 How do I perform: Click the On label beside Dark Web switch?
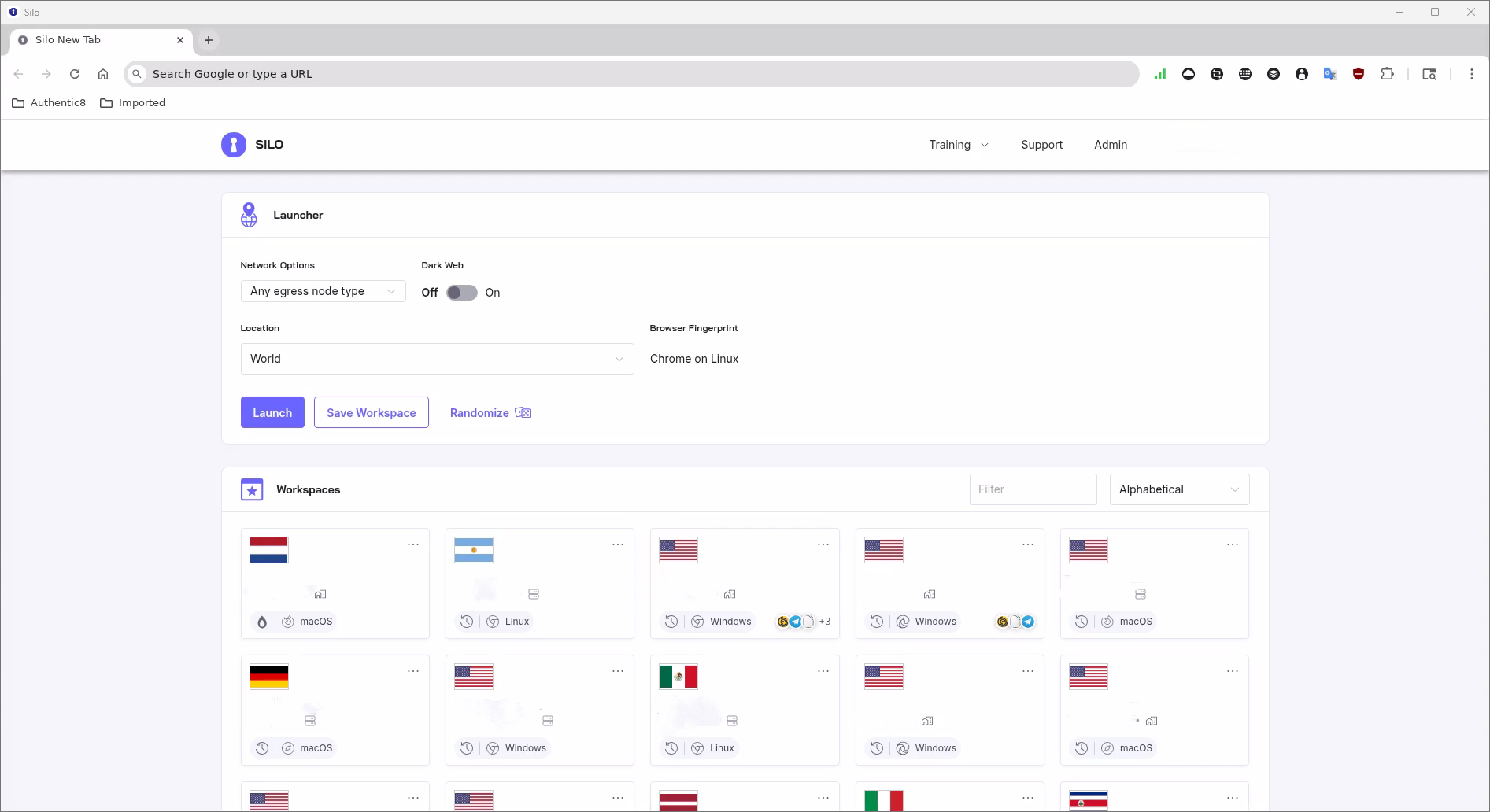493,293
